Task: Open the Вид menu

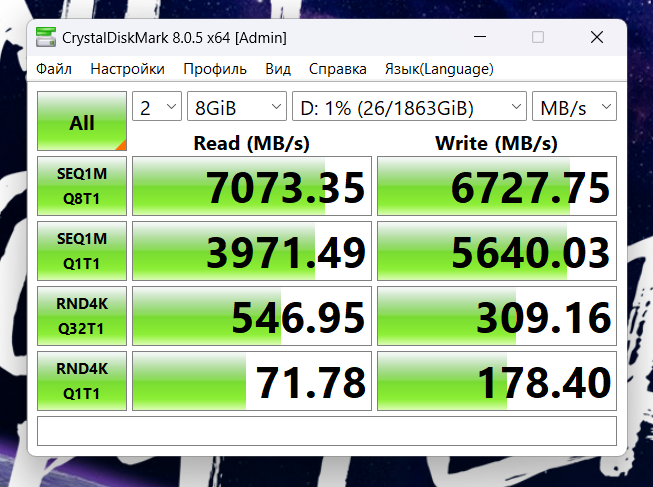Action: tap(278, 69)
